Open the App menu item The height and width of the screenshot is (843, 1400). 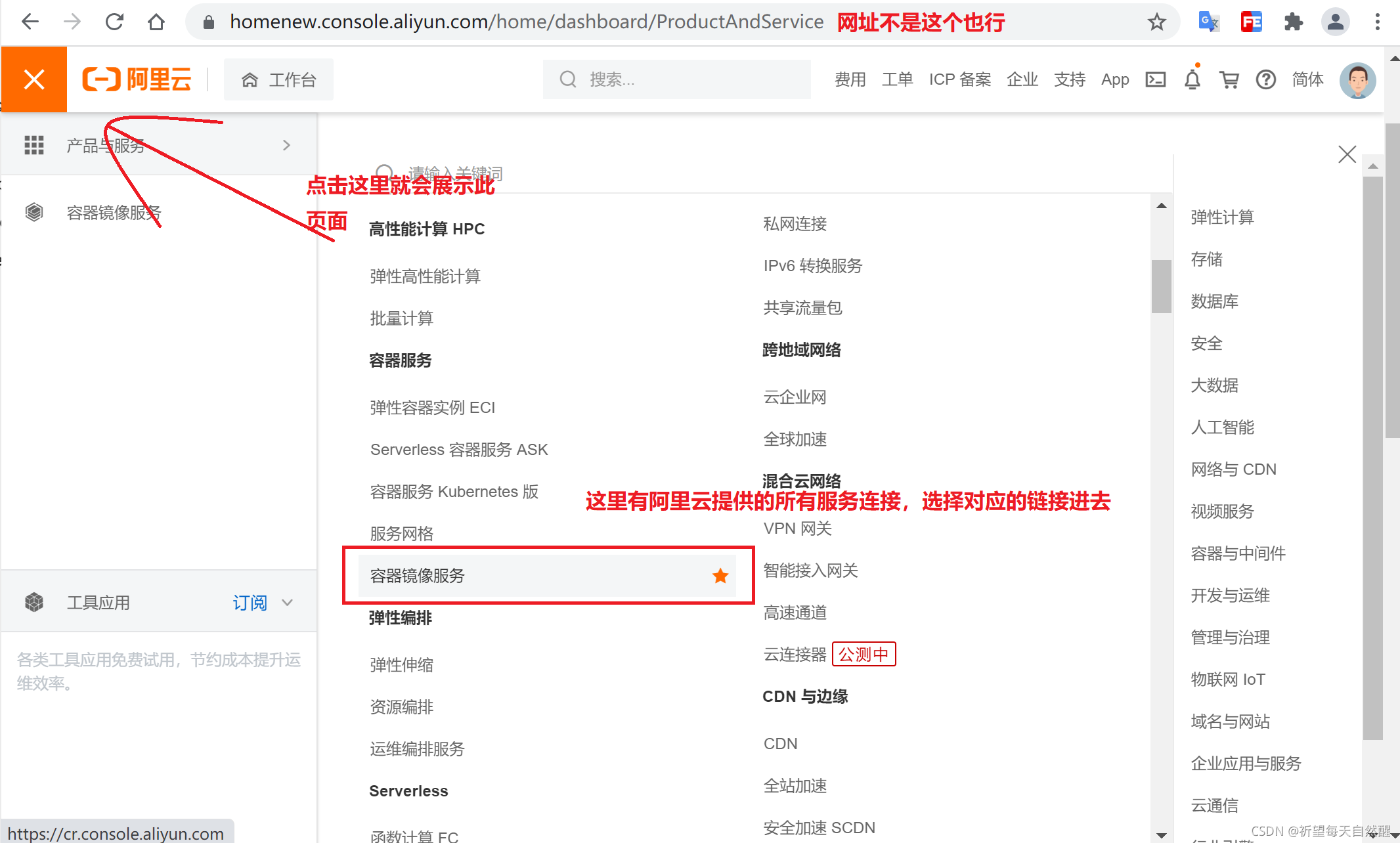[x=1115, y=79]
